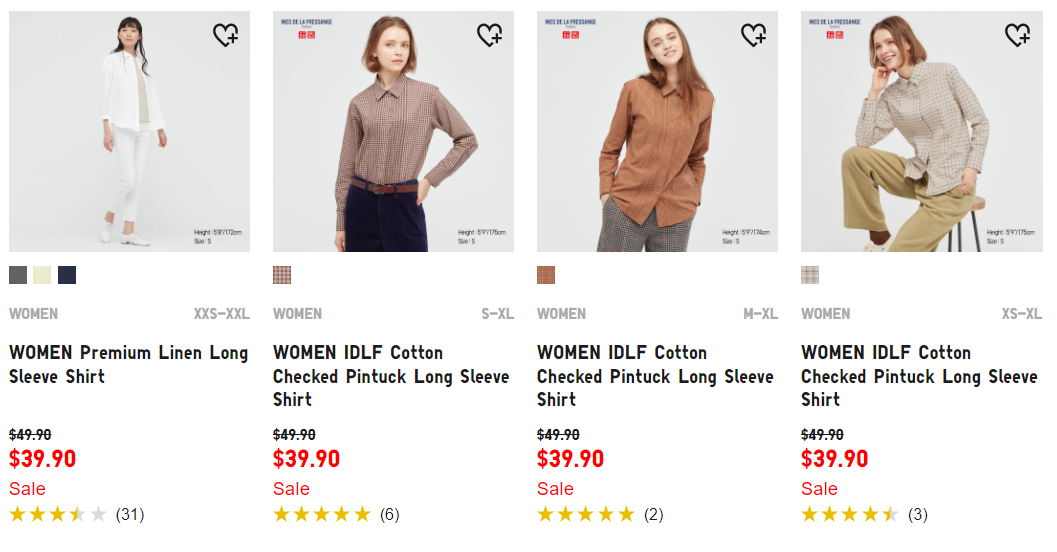Select beige checked pattern swatch

[x=810, y=275]
